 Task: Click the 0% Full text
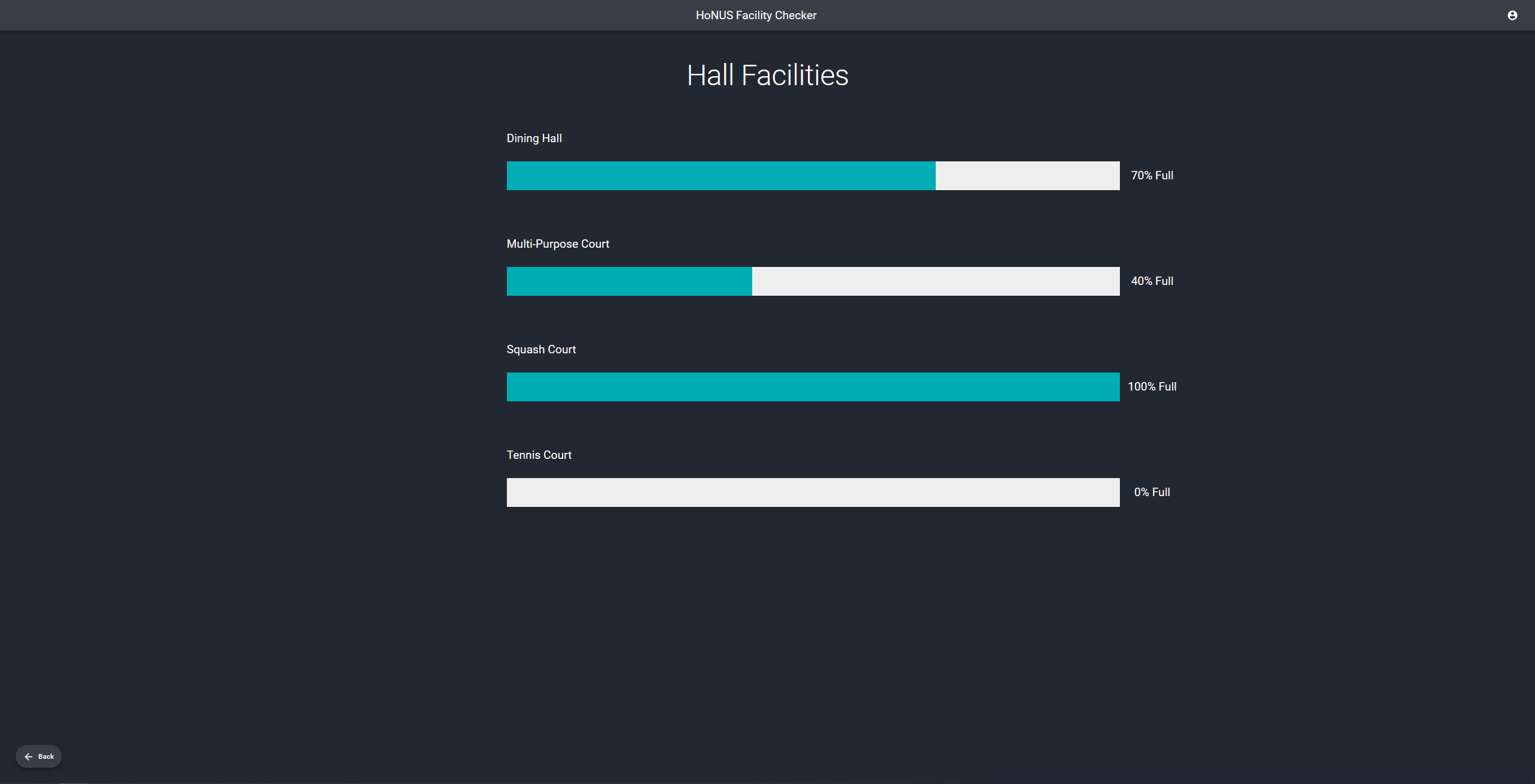point(1152,492)
